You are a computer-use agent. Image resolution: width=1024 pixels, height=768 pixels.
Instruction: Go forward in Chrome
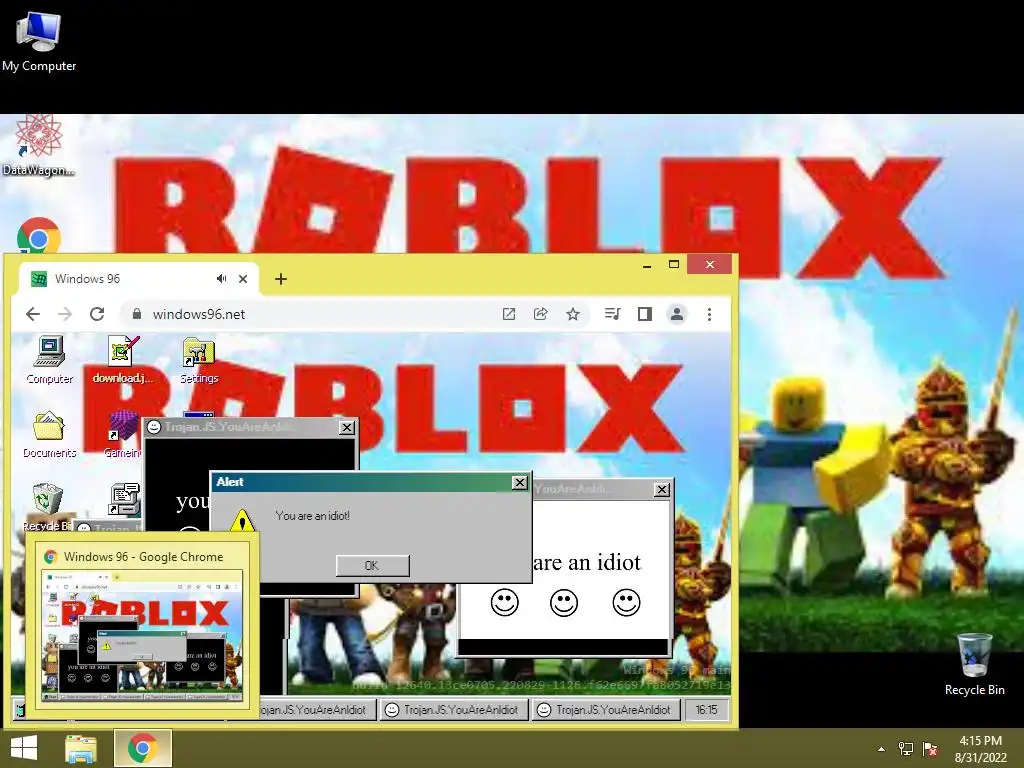65,314
